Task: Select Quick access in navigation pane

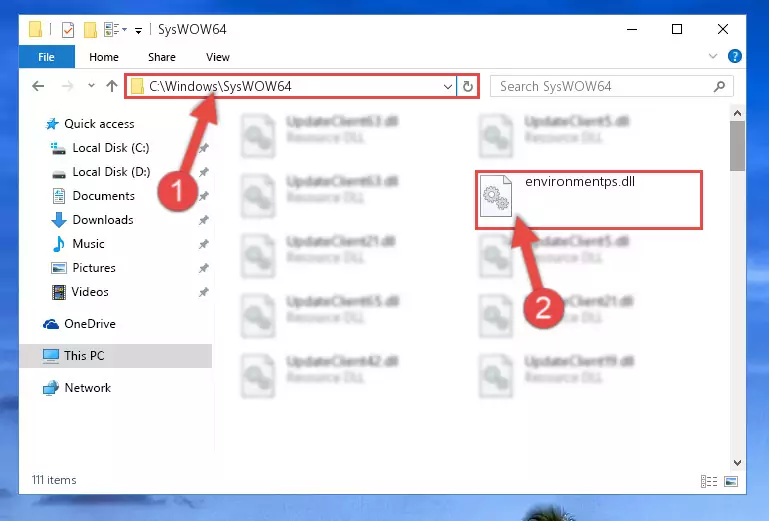Action: [x=99, y=124]
